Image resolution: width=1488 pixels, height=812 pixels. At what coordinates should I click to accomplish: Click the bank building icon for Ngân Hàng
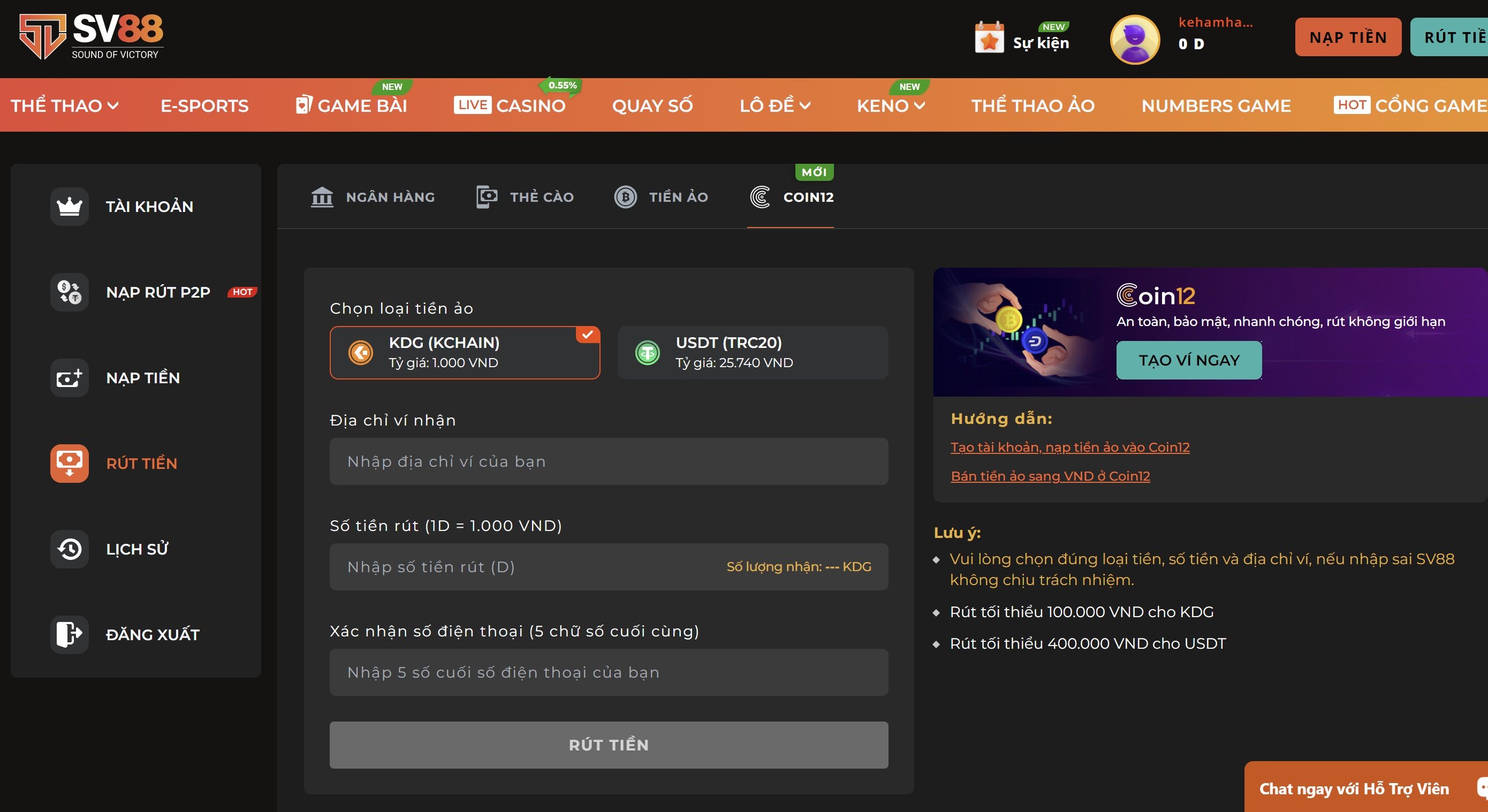pos(322,197)
